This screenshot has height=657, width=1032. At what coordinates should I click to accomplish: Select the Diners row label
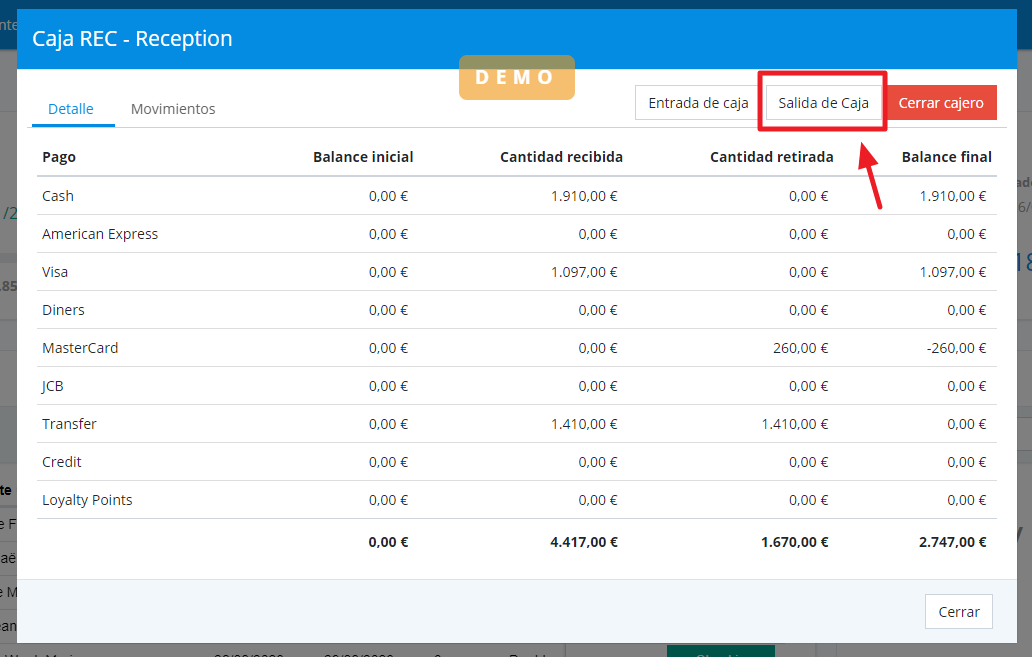click(x=63, y=310)
